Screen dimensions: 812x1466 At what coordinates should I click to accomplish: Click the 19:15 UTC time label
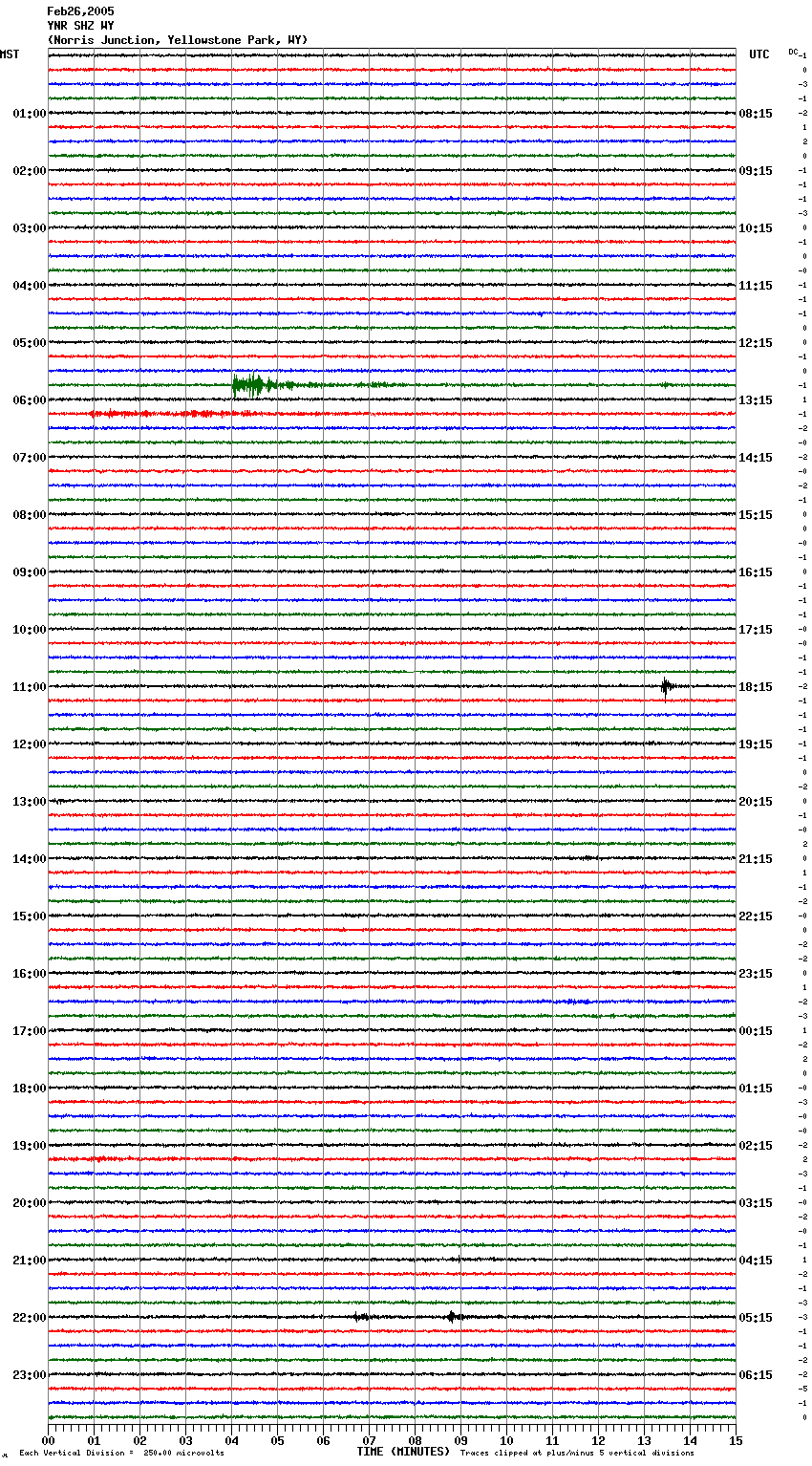point(756,744)
